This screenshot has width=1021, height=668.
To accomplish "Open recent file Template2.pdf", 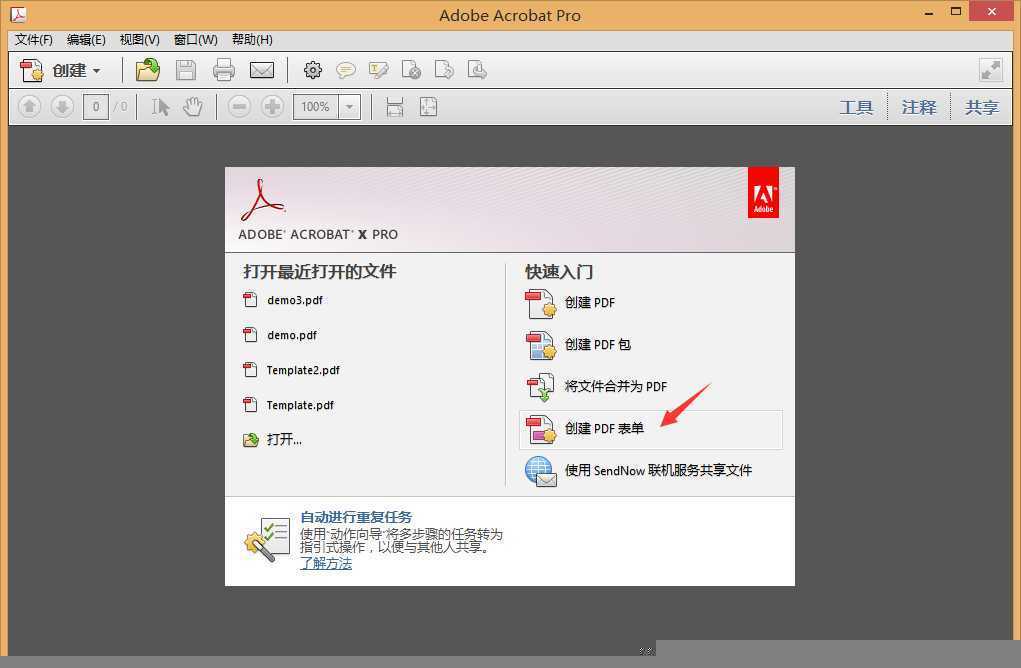I will [303, 370].
